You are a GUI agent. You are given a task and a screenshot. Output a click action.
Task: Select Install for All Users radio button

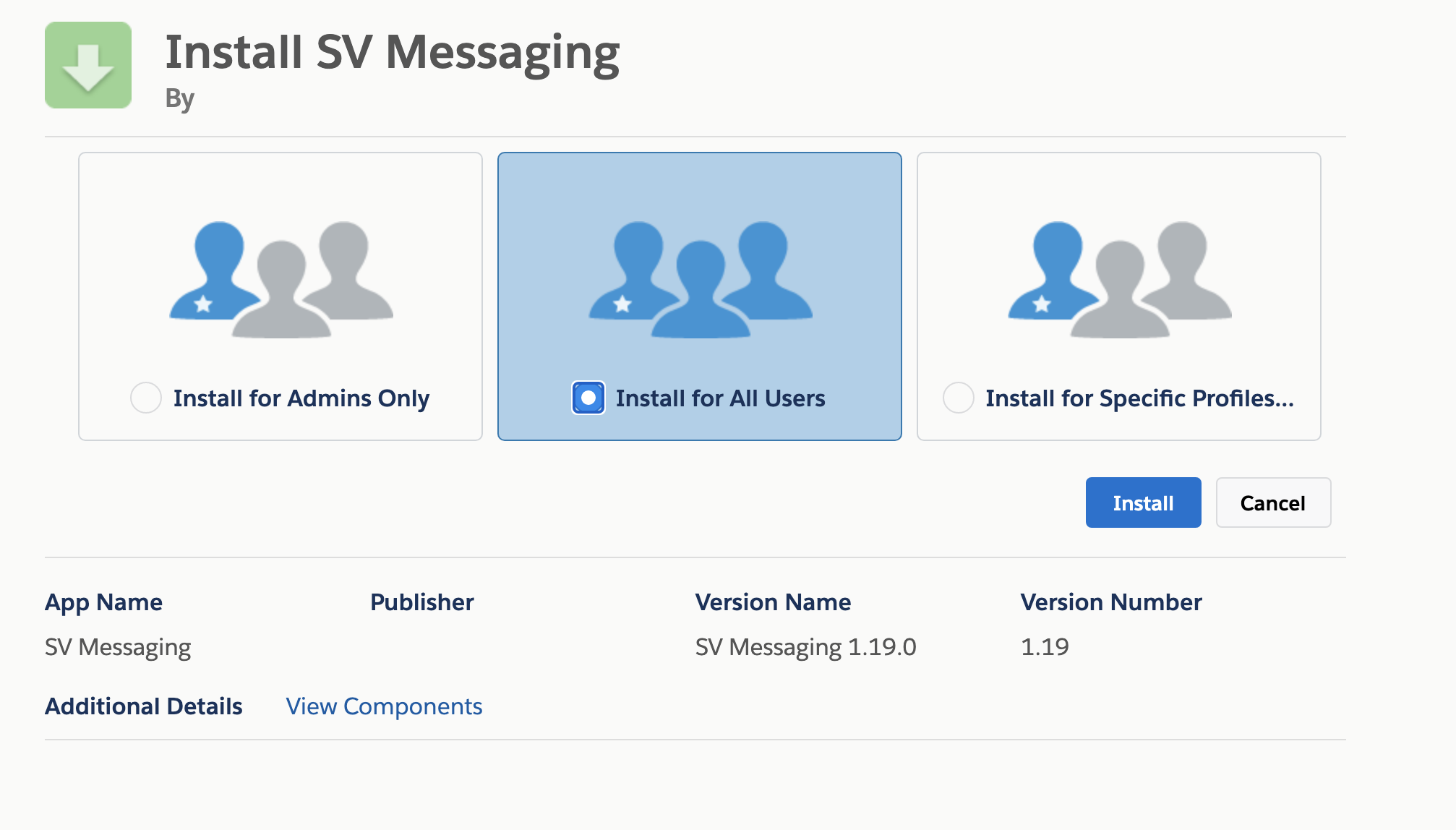click(x=588, y=398)
